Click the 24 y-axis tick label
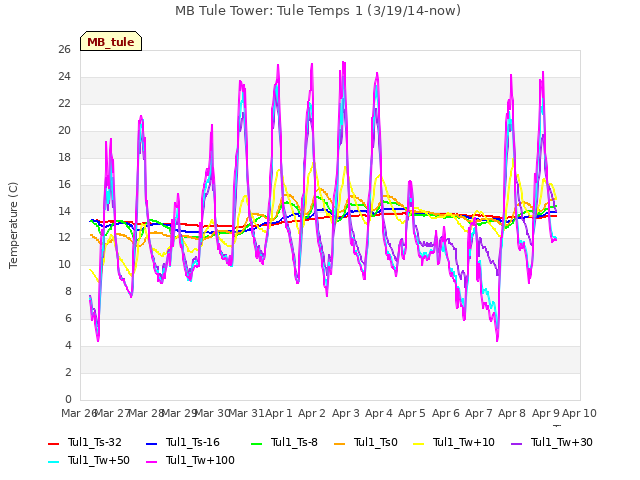Viewport: 640px width, 480px height. (x=64, y=77)
